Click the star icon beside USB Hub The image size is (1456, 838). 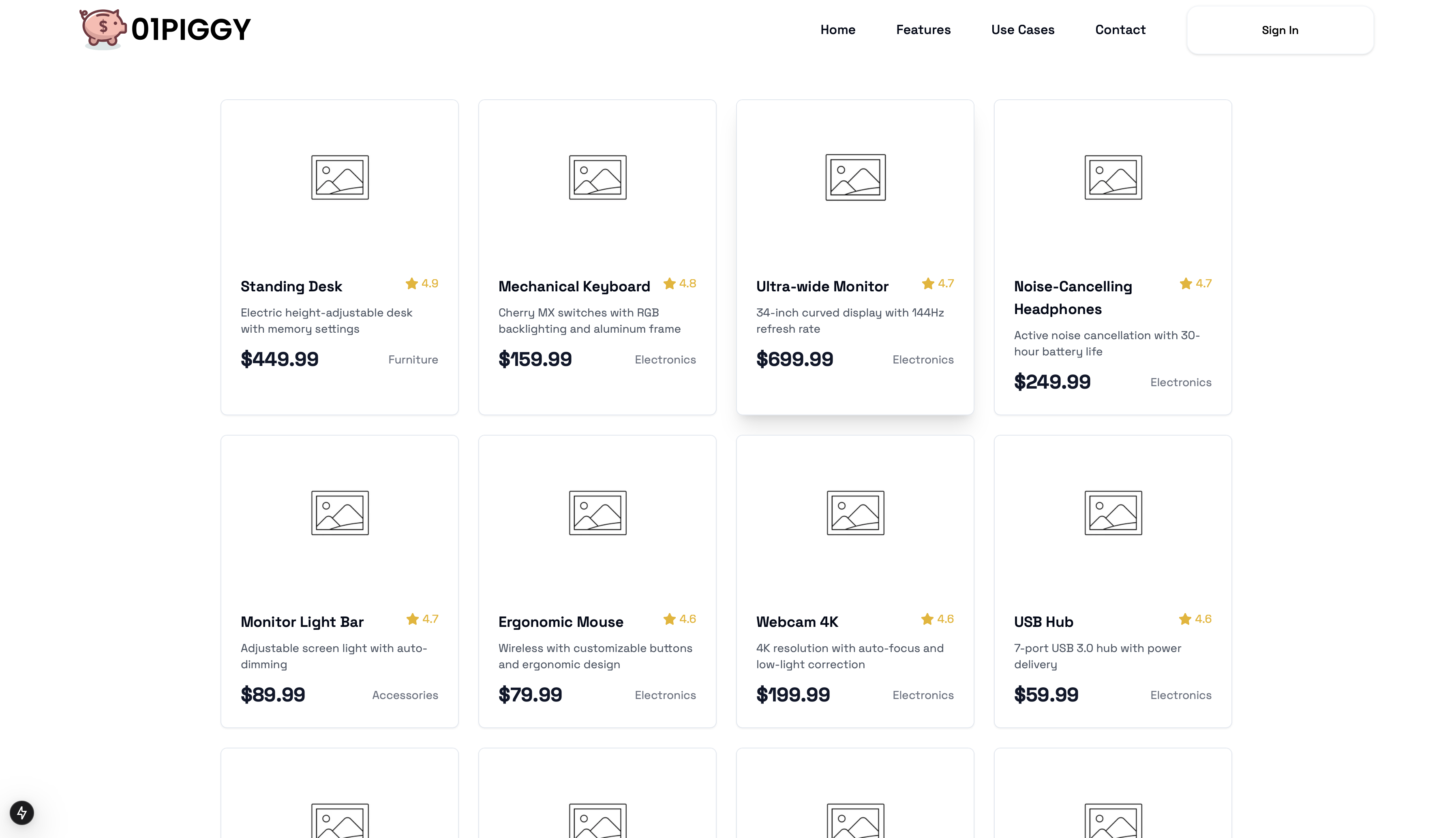tap(1184, 619)
